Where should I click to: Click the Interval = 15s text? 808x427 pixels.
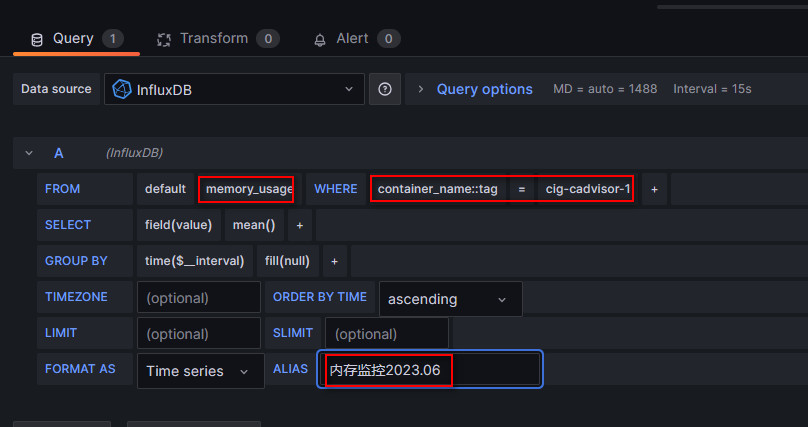click(712, 89)
